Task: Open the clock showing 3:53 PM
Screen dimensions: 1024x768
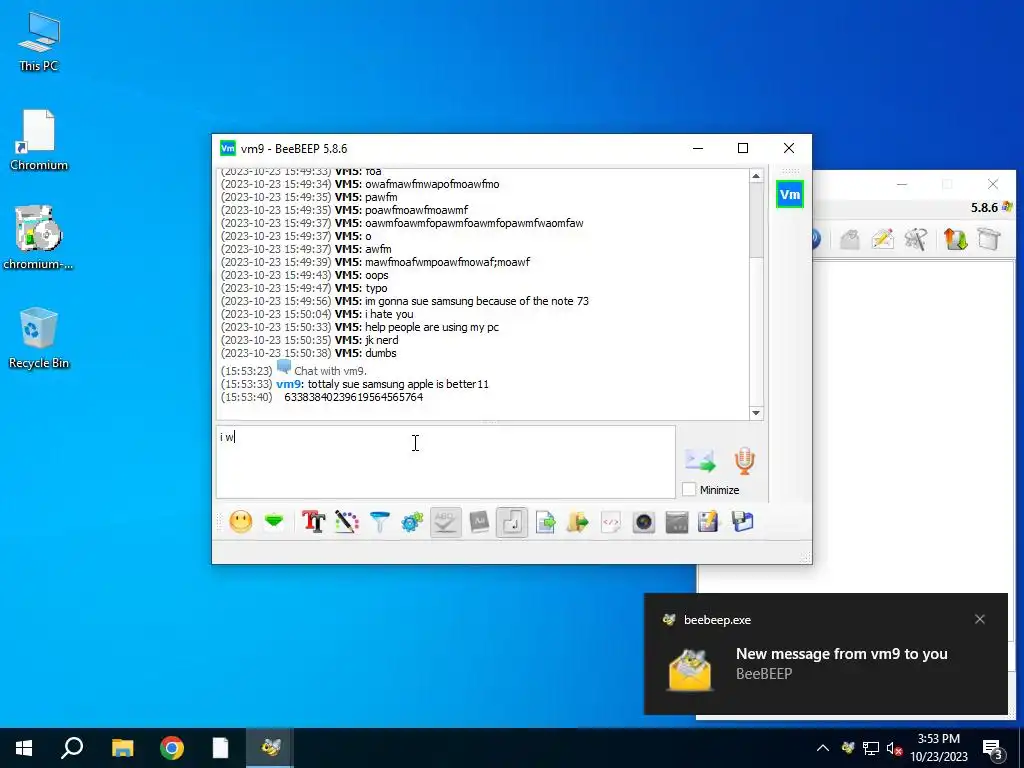Action: pos(939,748)
